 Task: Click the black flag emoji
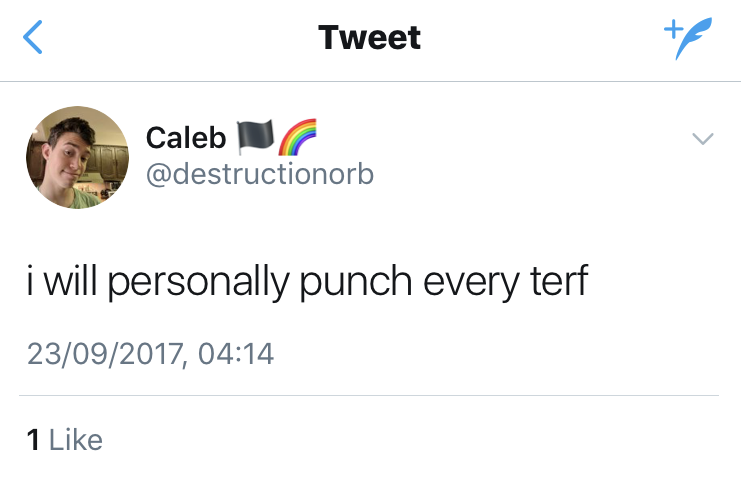click(x=252, y=135)
